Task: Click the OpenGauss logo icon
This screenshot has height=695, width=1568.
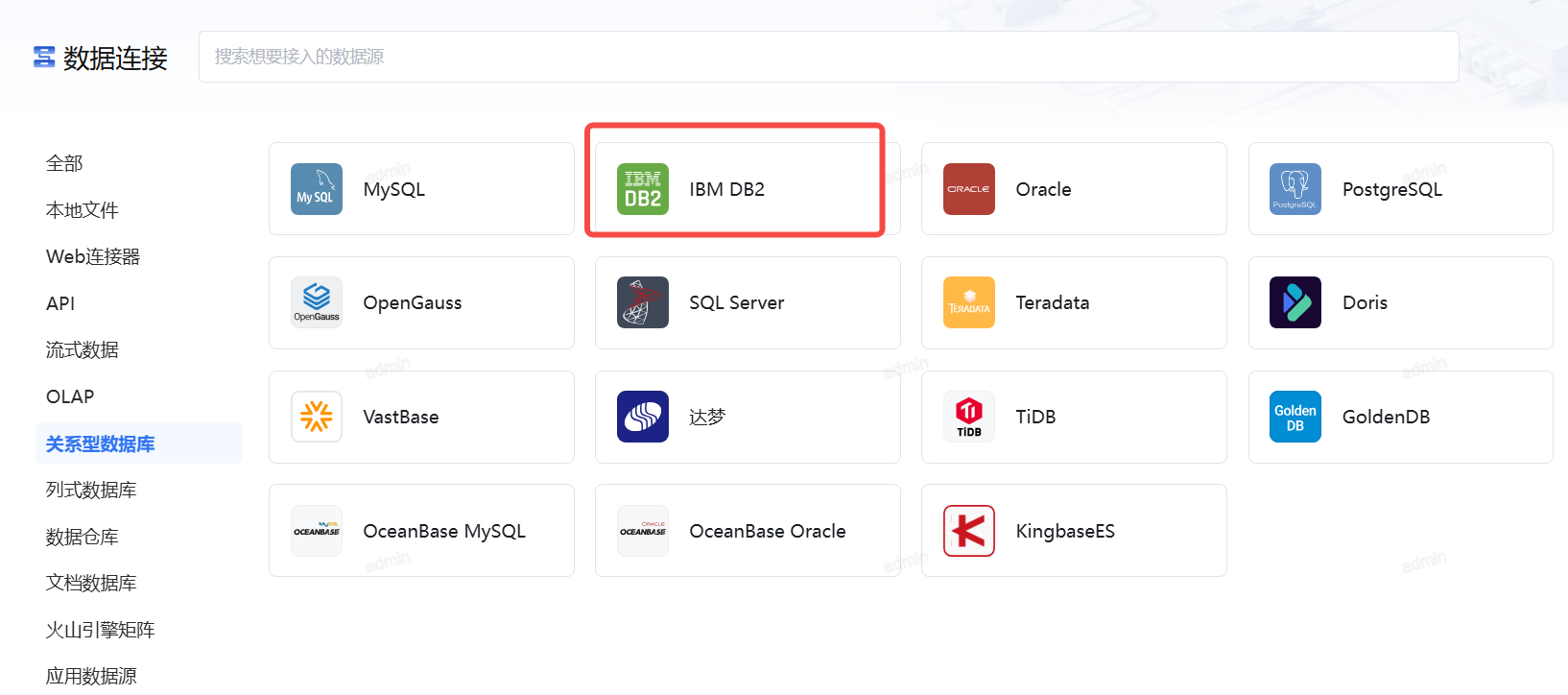Action: click(317, 302)
